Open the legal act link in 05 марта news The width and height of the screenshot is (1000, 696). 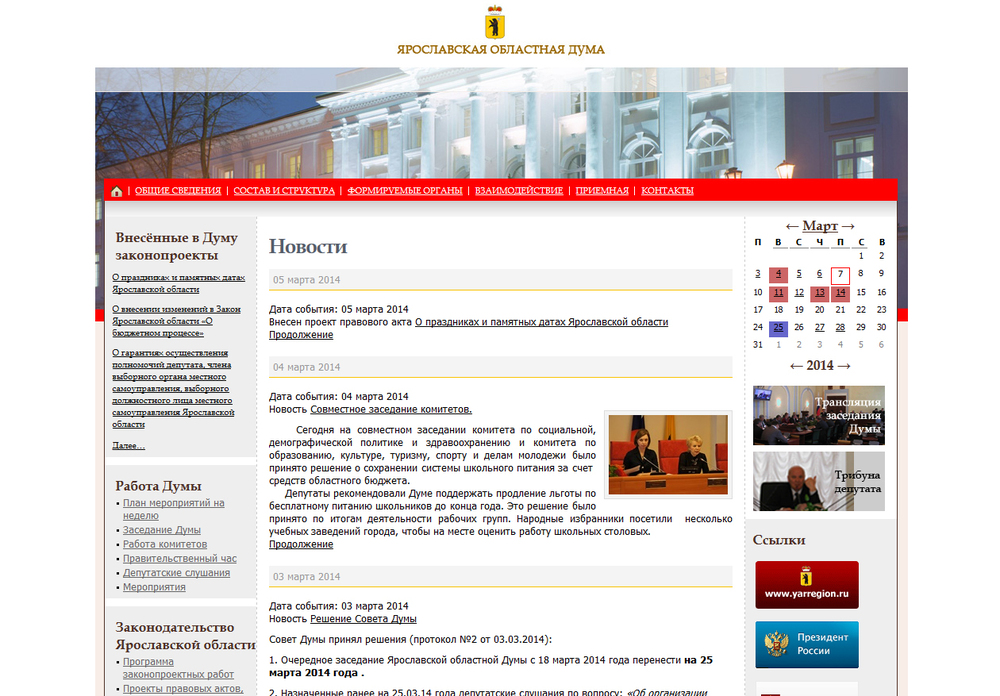(541, 322)
